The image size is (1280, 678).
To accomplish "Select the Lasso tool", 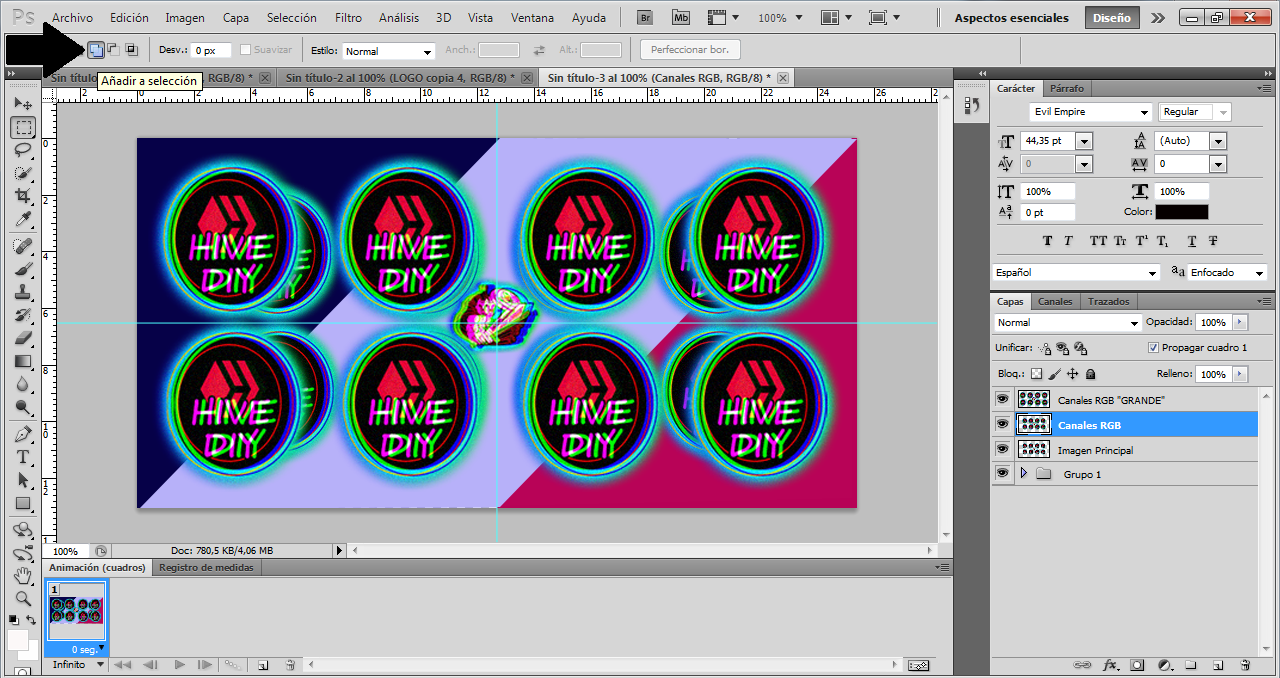I will pos(23,150).
